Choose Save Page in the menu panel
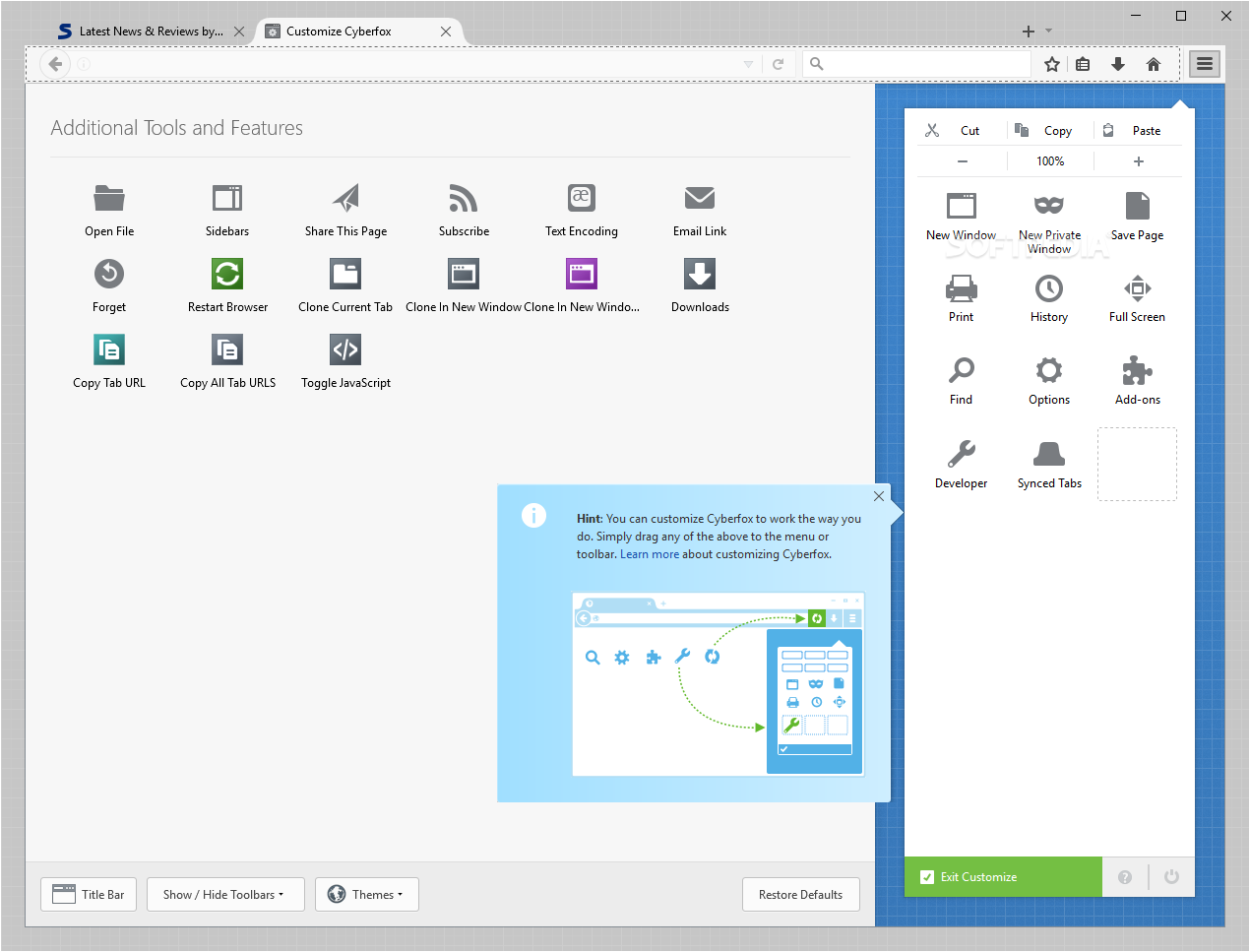Viewport: 1250px width, 952px height. coord(1138,216)
